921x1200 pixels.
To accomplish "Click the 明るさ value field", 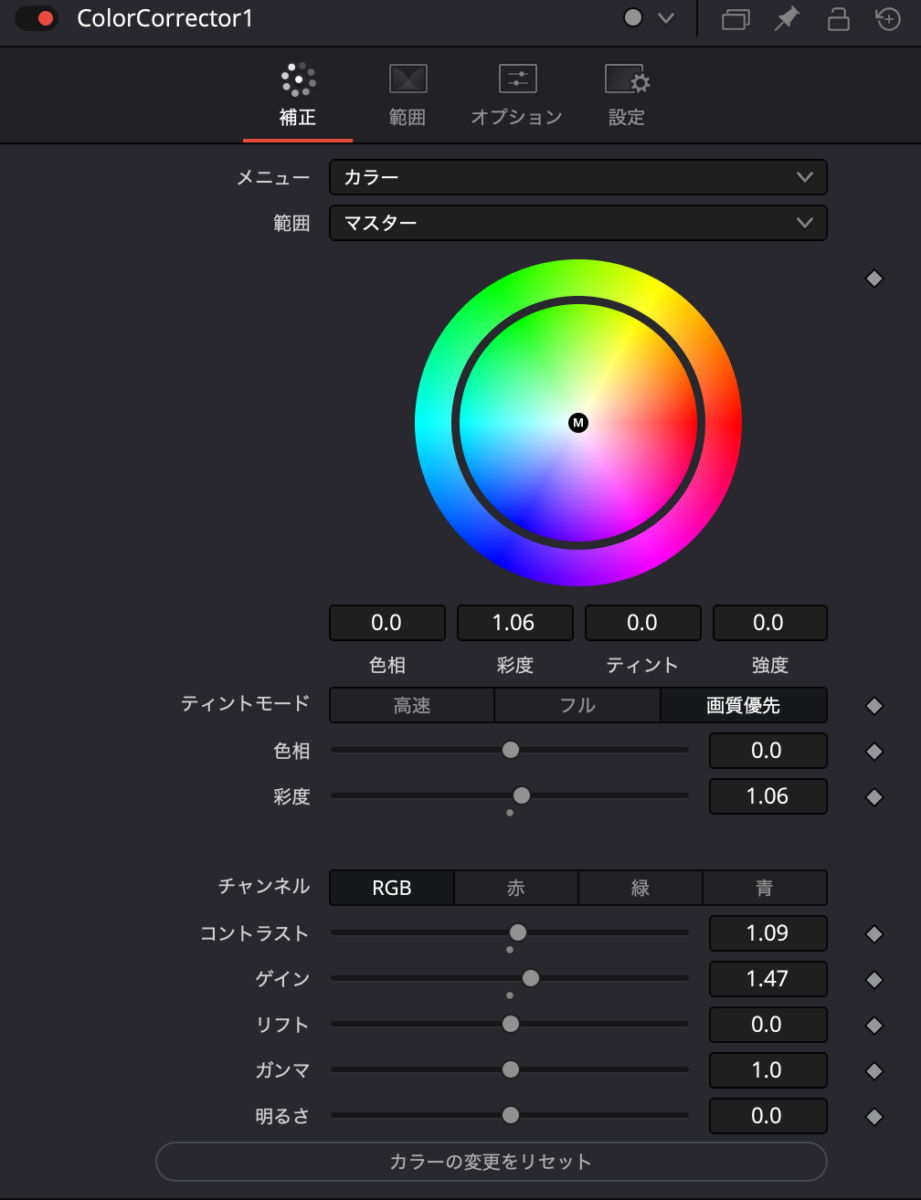I will pos(768,1116).
